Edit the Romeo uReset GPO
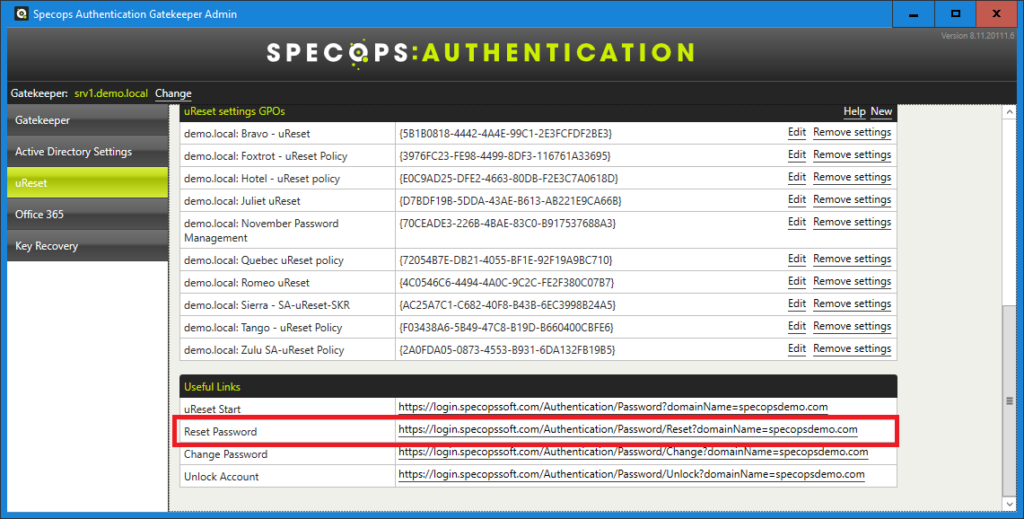The image size is (1024, 519). point(797,281)
